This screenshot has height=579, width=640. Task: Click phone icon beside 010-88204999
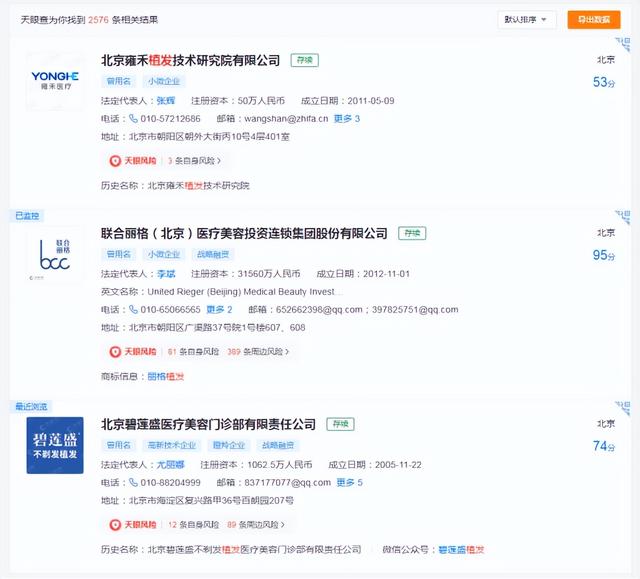[x=133, y=483]
